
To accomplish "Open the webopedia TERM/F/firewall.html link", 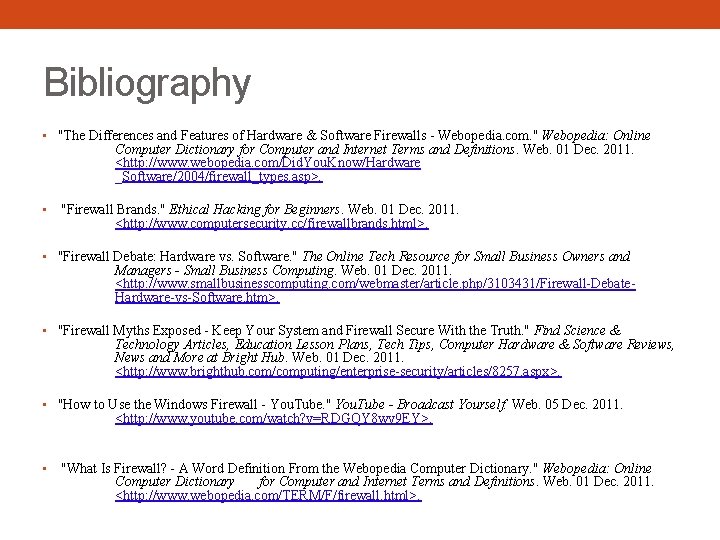I will pyautogui.click(x=268, y=495).
